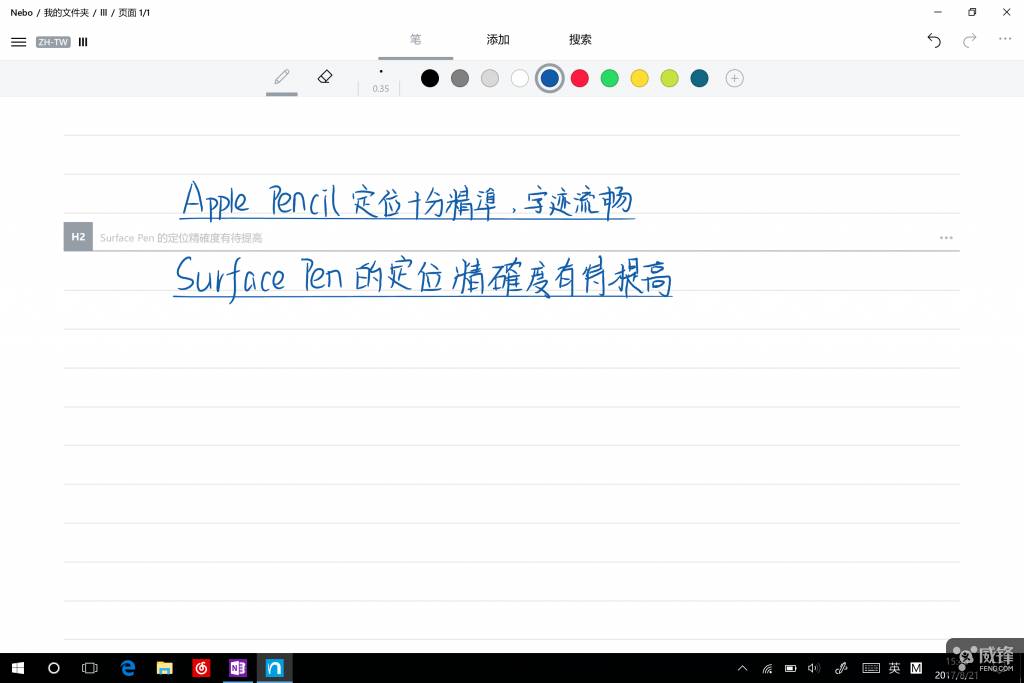This screenshot has height=683, width=1024.
Task: Undo the last stroke
Action: [x=934, y=40]
